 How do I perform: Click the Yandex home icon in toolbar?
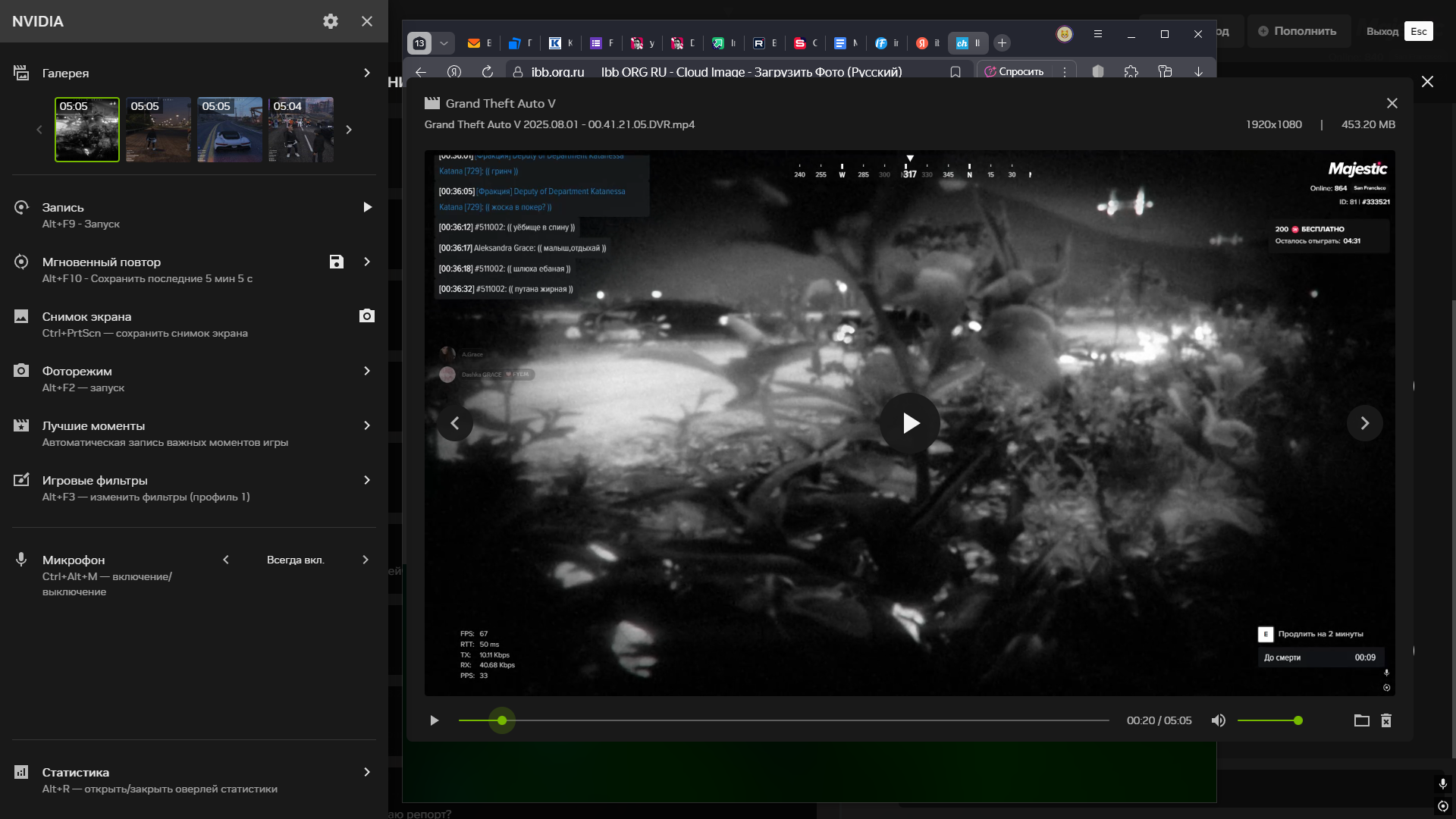(454, 72)
